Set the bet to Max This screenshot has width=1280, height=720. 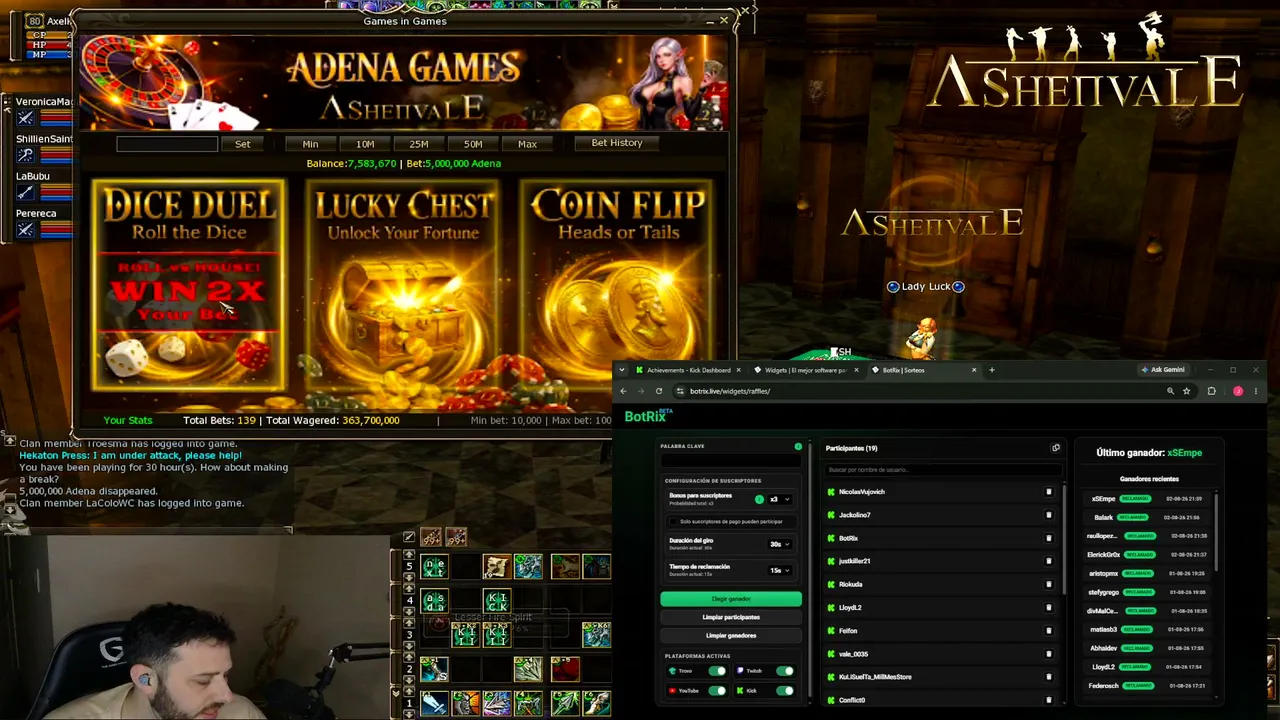[527, 144]
